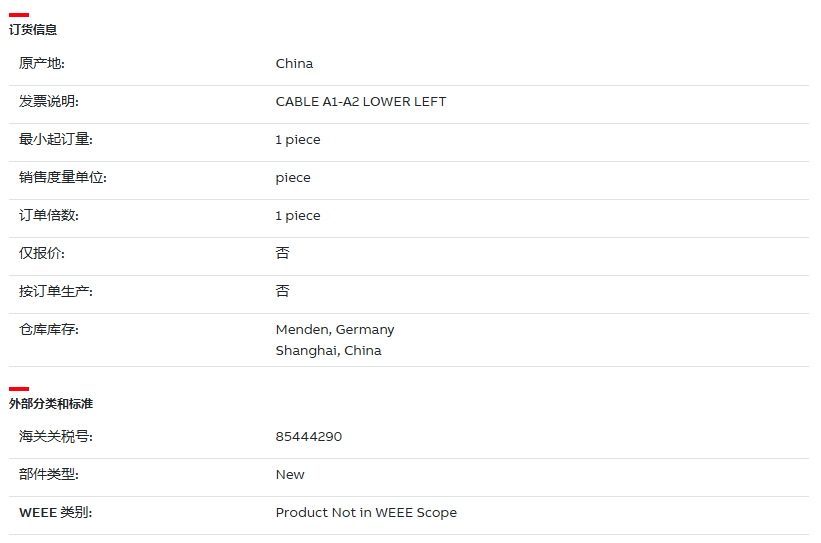Click the 仓库库存 label
Screen dimensions: 821x543
click(49, 329)
